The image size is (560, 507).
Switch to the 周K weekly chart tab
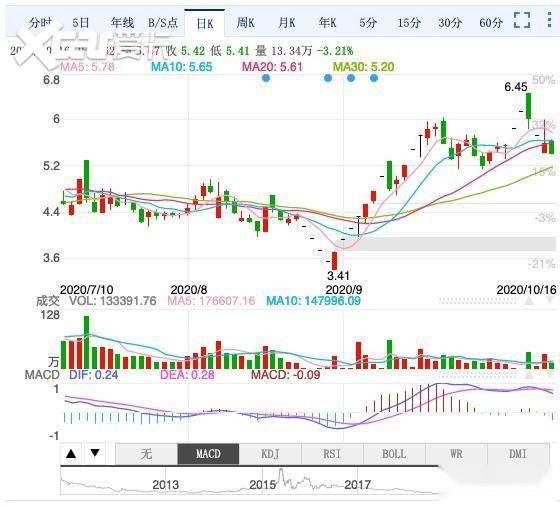pos(245,23)
